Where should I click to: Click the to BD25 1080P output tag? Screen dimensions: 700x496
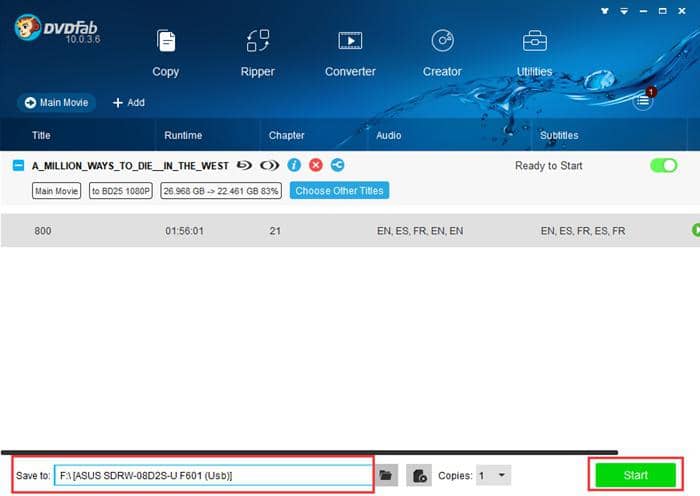click(121, 191)
